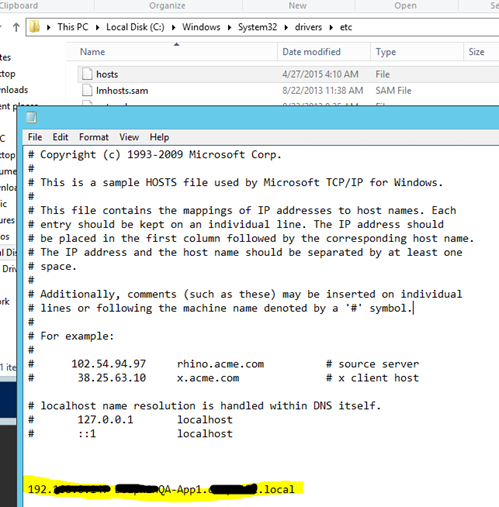This screenshot has height=507, width=499.
Task: Select the hosts file name
Action: tap(107, 74)
